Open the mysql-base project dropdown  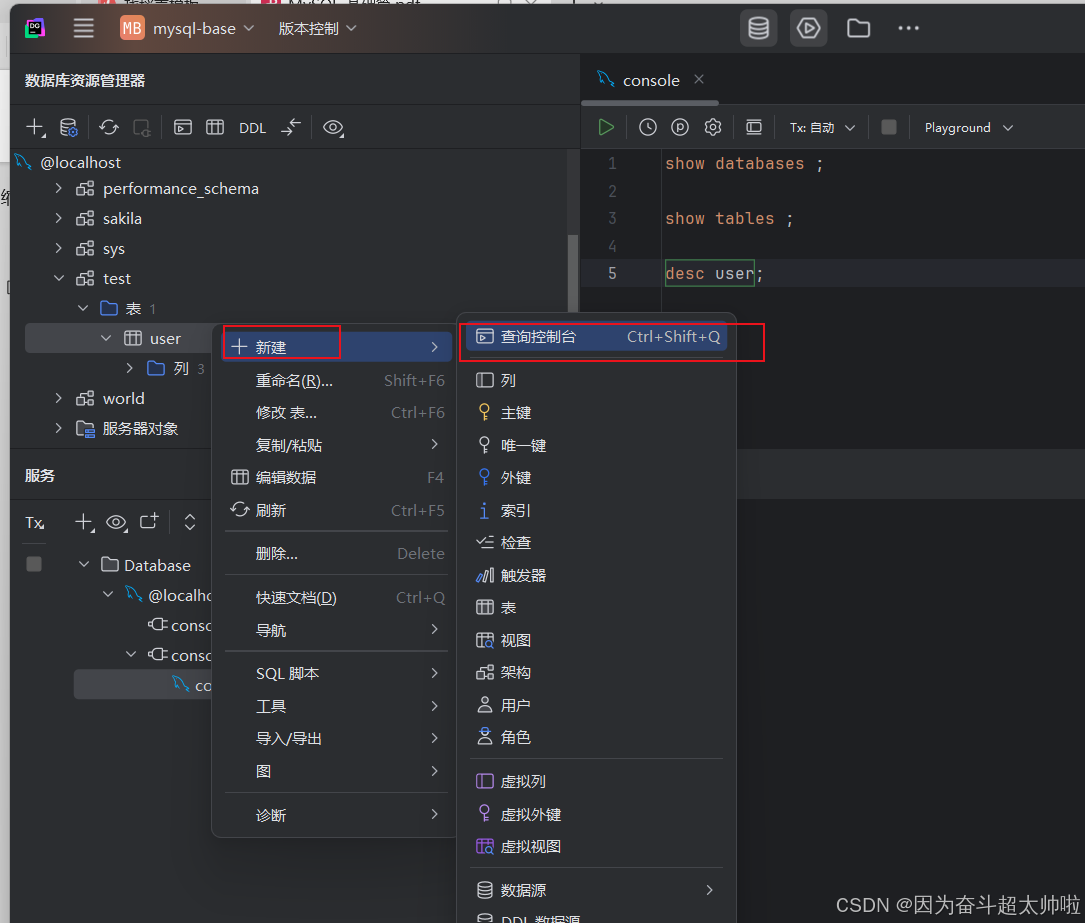[187, 28]
